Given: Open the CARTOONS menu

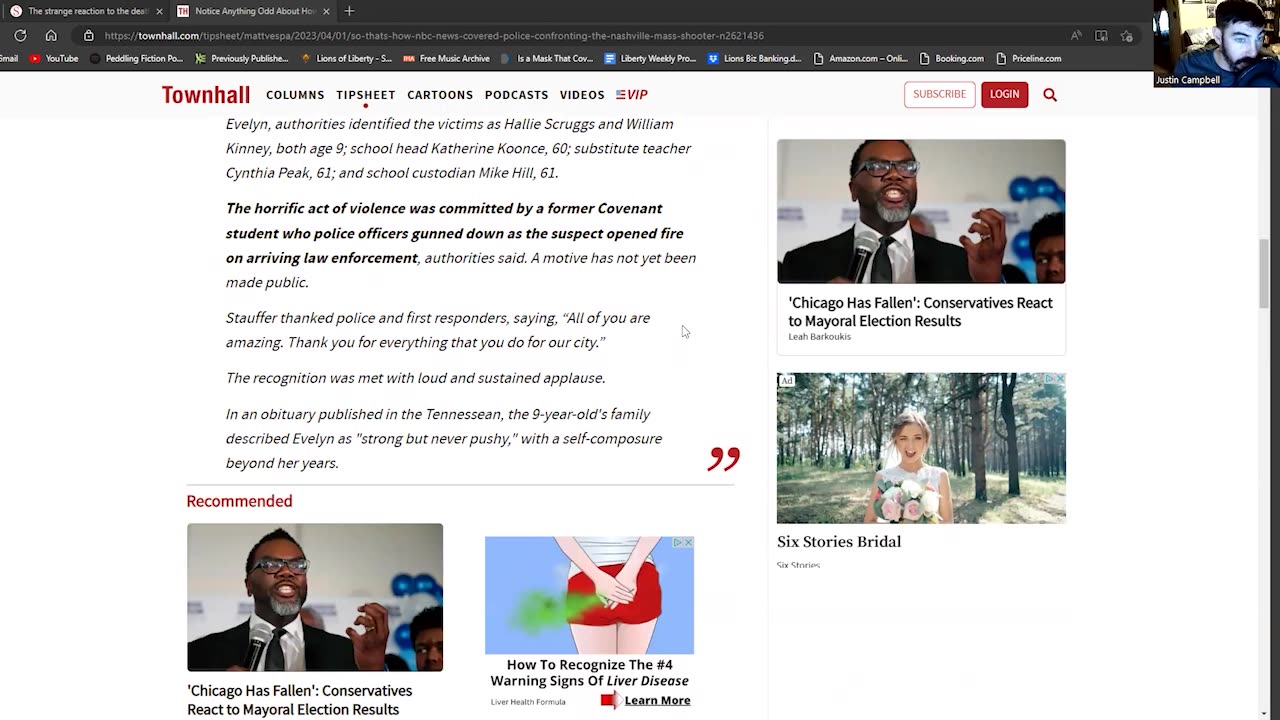Looking at the screenshot, I should click(x=440, y=95).
